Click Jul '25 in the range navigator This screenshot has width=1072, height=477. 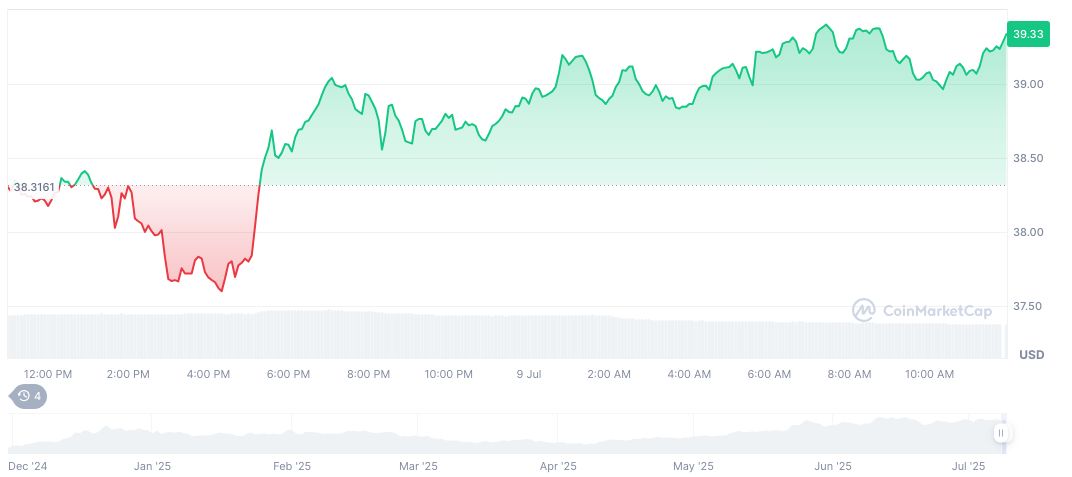pyautogui.click(x=969, y=466)
